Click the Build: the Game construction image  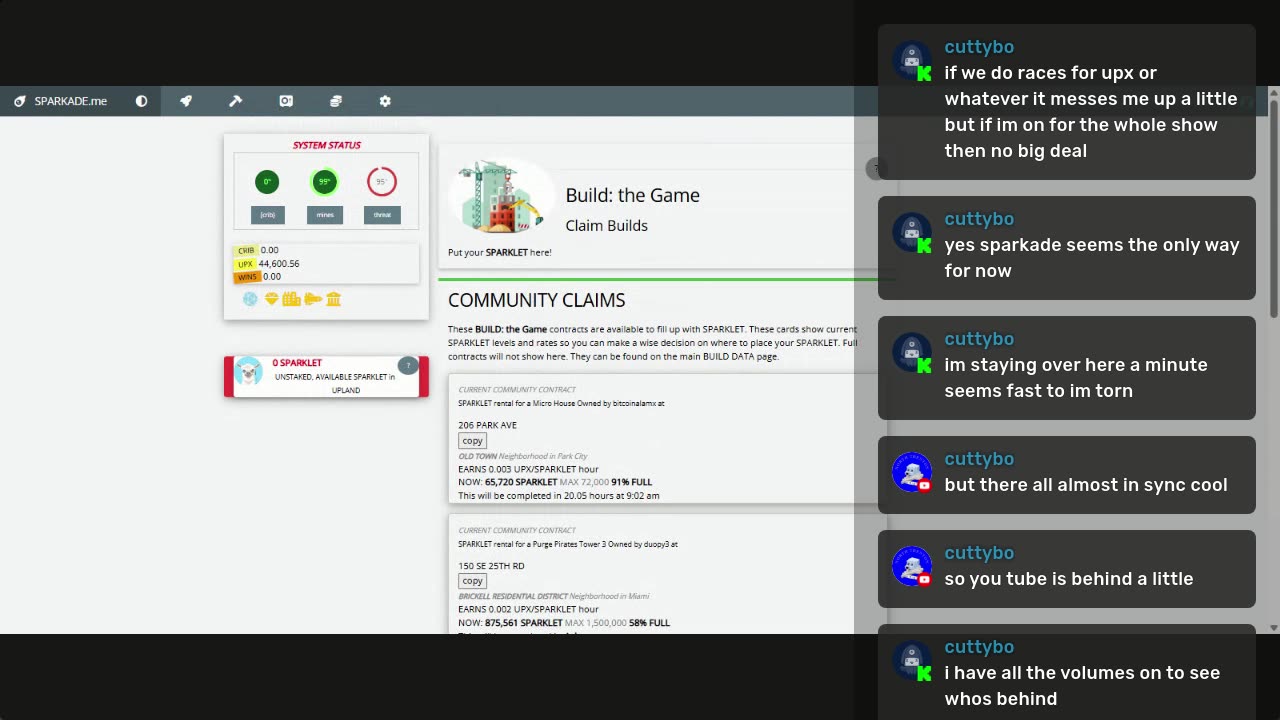coord(500,196)
